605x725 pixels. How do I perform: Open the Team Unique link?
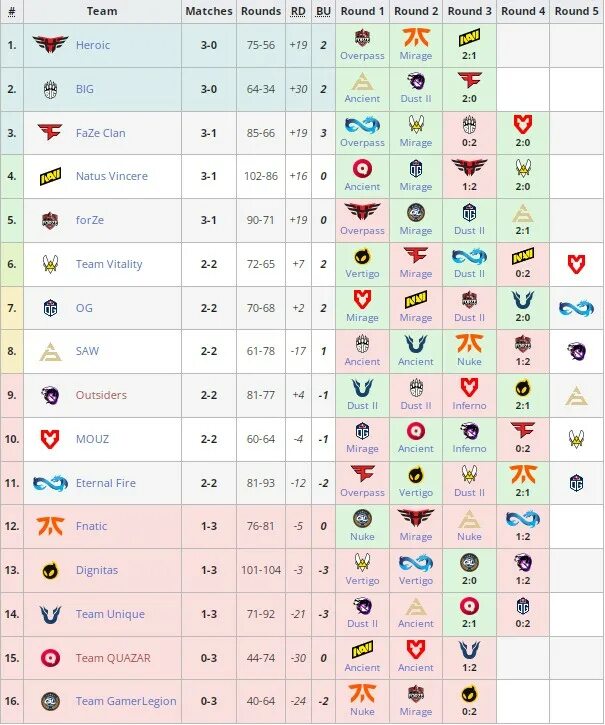click(110, 614)
